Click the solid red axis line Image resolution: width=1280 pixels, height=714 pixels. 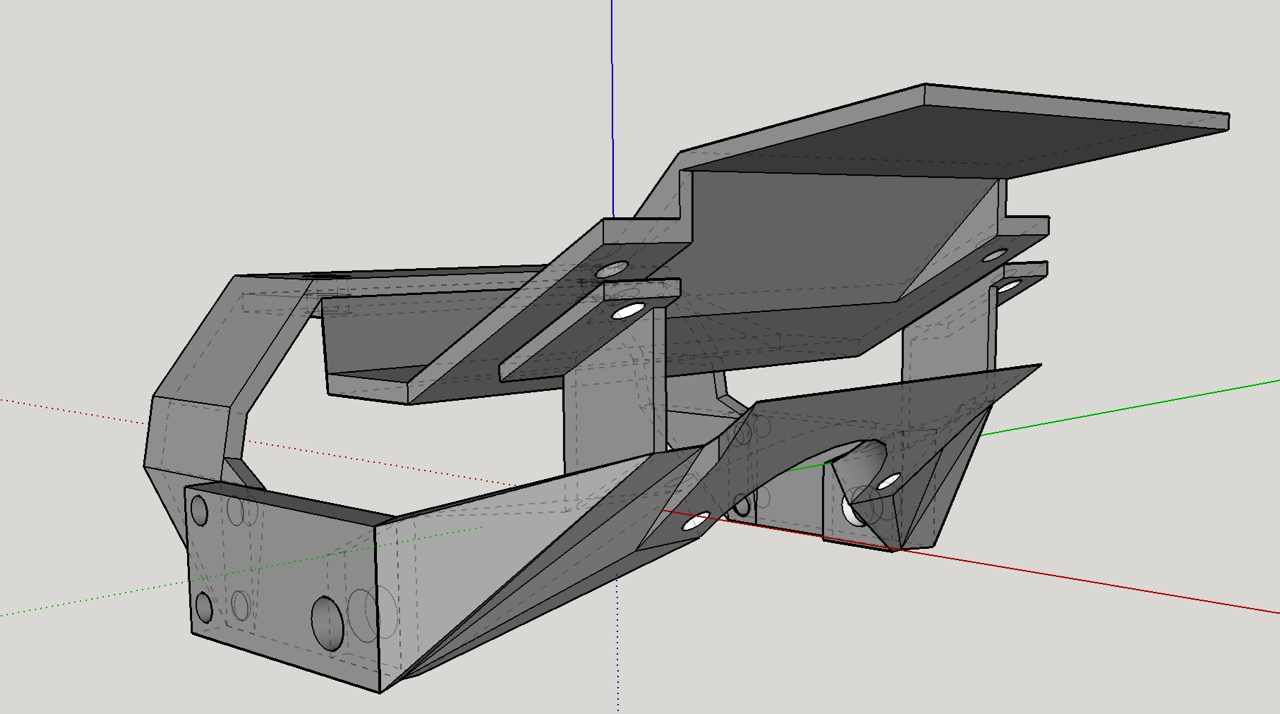(1100, 581)
